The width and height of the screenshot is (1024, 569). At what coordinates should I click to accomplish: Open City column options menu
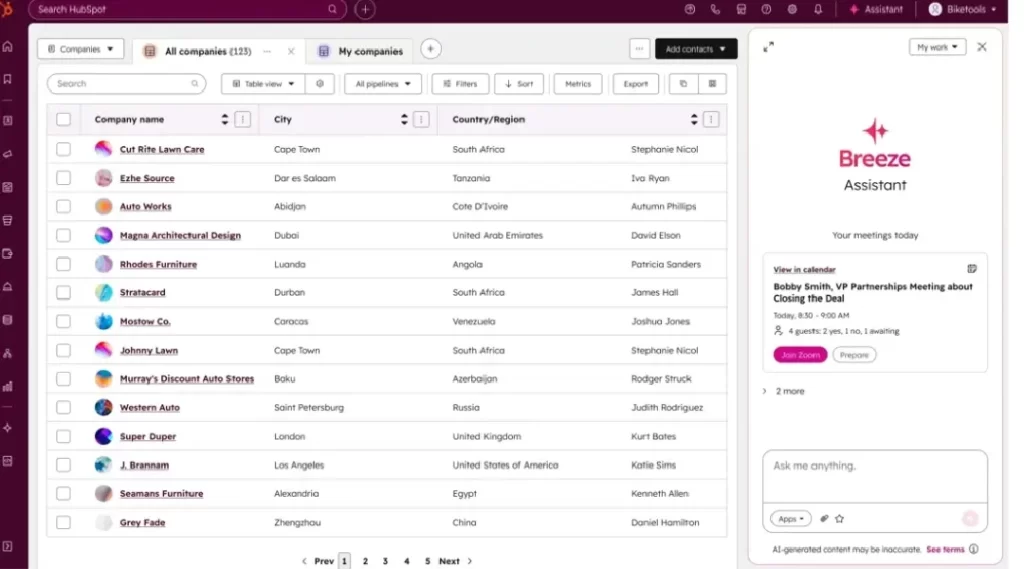point(421,120)
